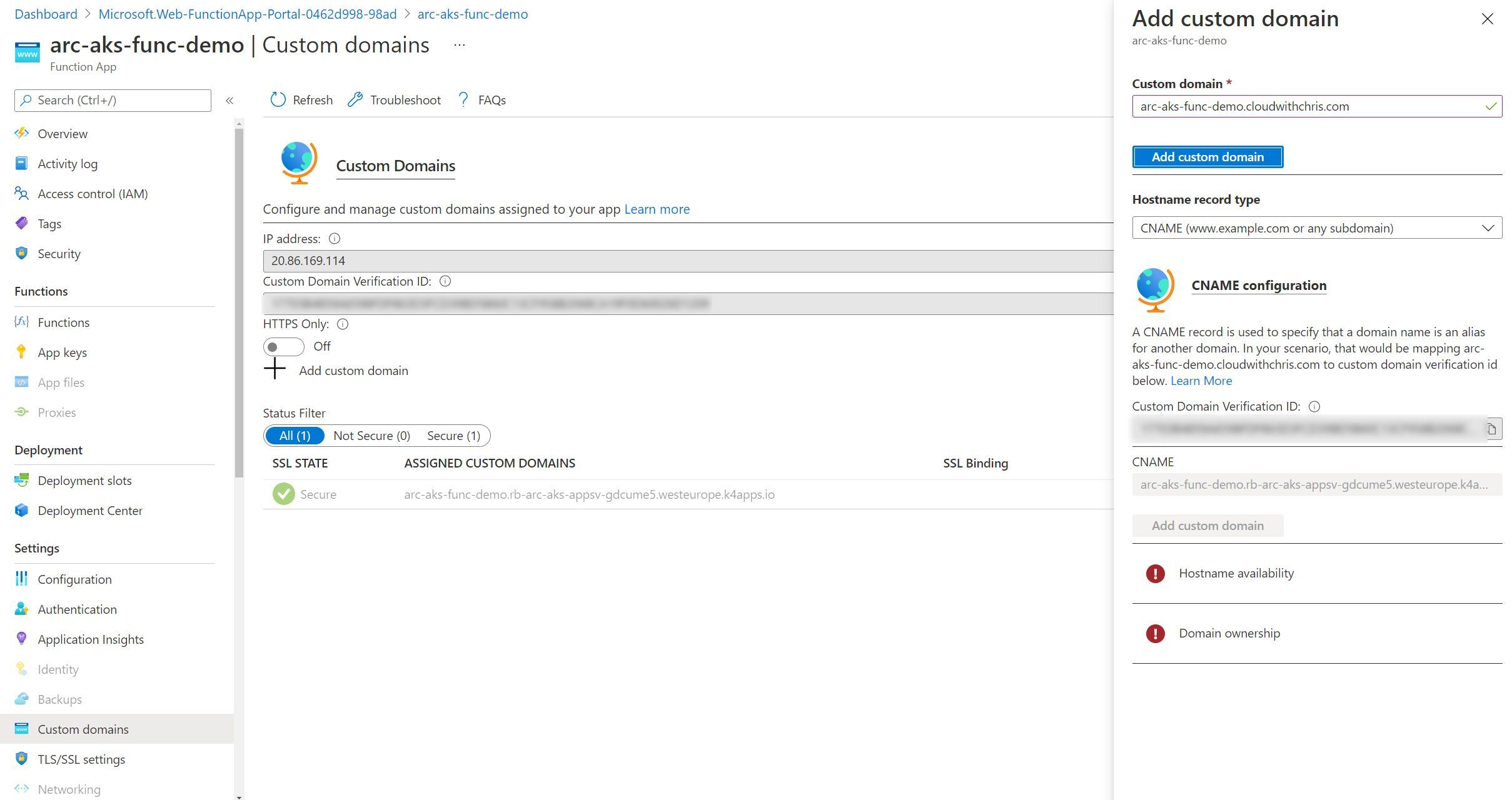1512x800 pixels.
Task: Click the TLS/SSL settings shield icon
Action: coord(21,759)
